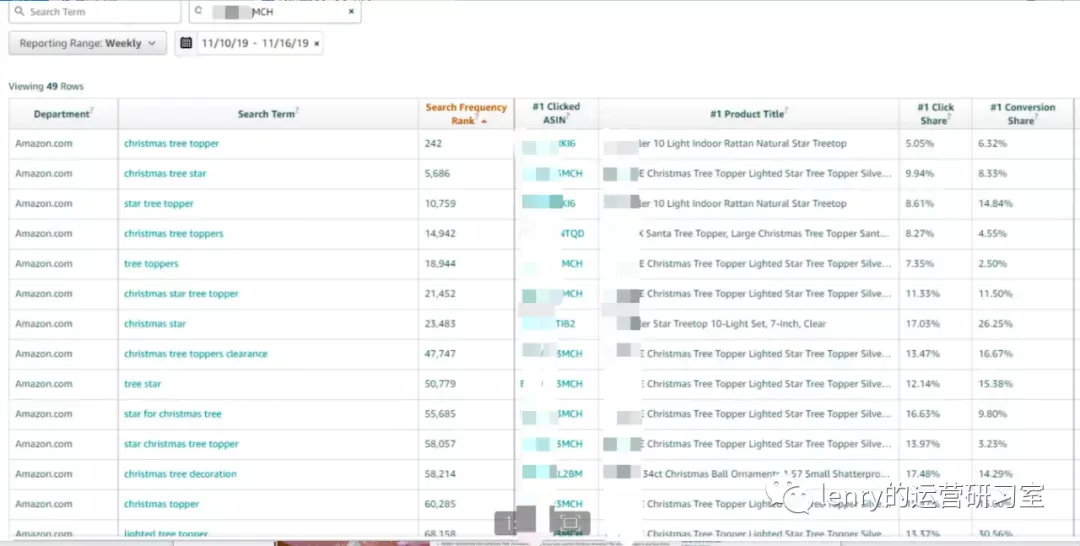This screenshot has height=546, width=1080.
Task: Open search term christmas tree topper
Action: [x=172, y=144]
